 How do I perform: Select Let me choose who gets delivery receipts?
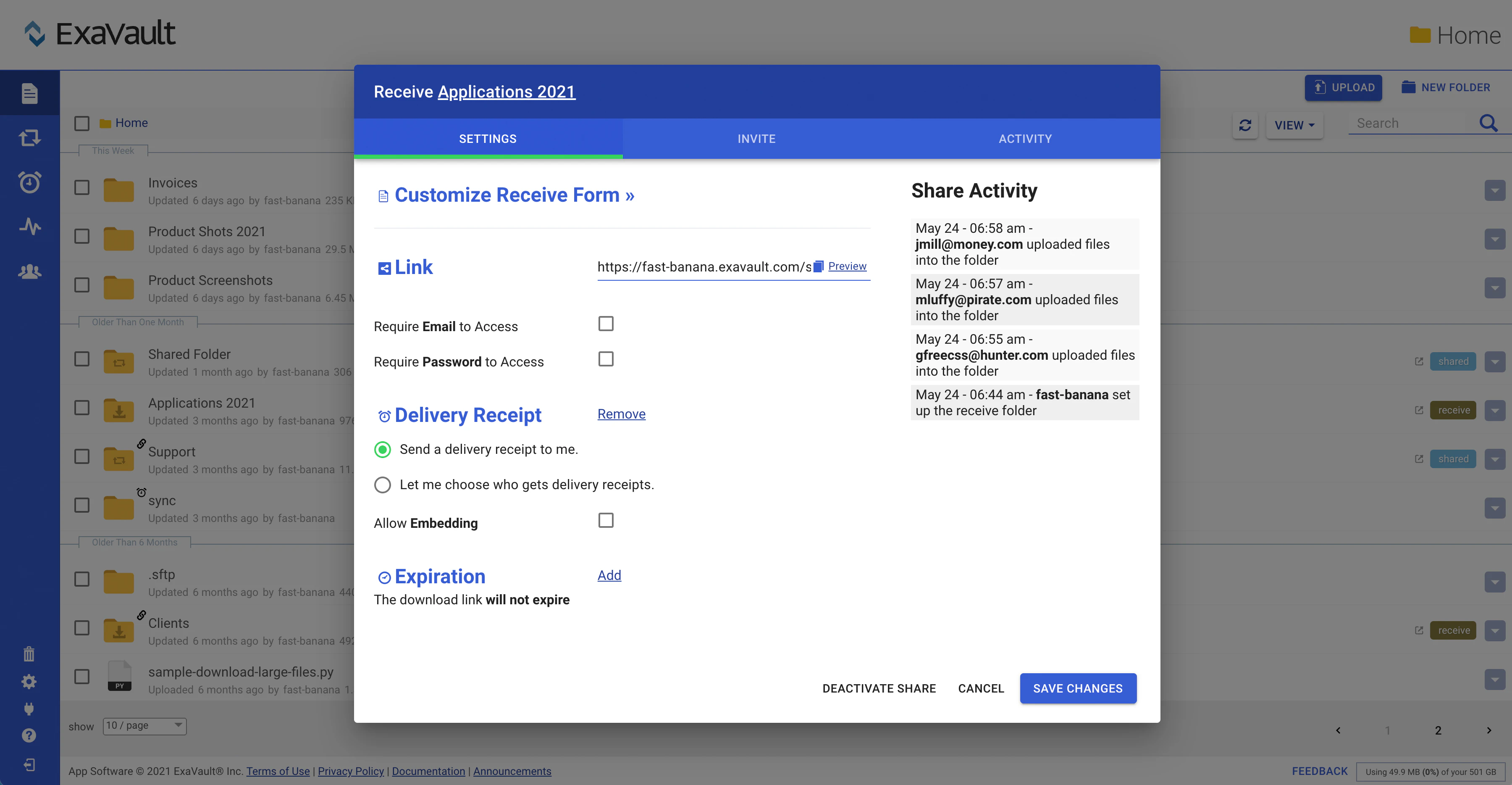(x=383, y=485)
